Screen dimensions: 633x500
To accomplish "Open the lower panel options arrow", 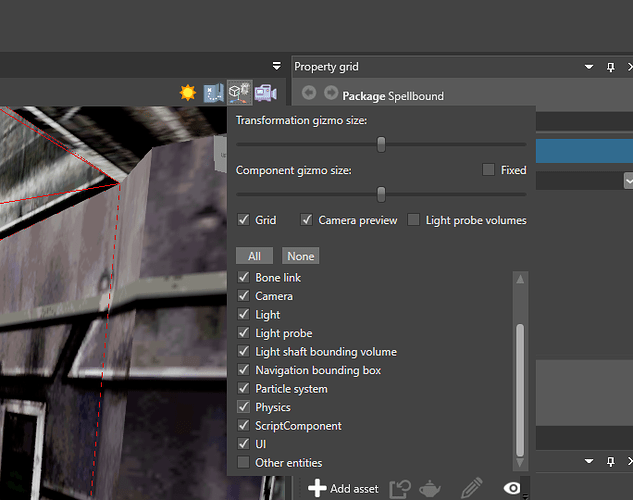I will [589, 461].
